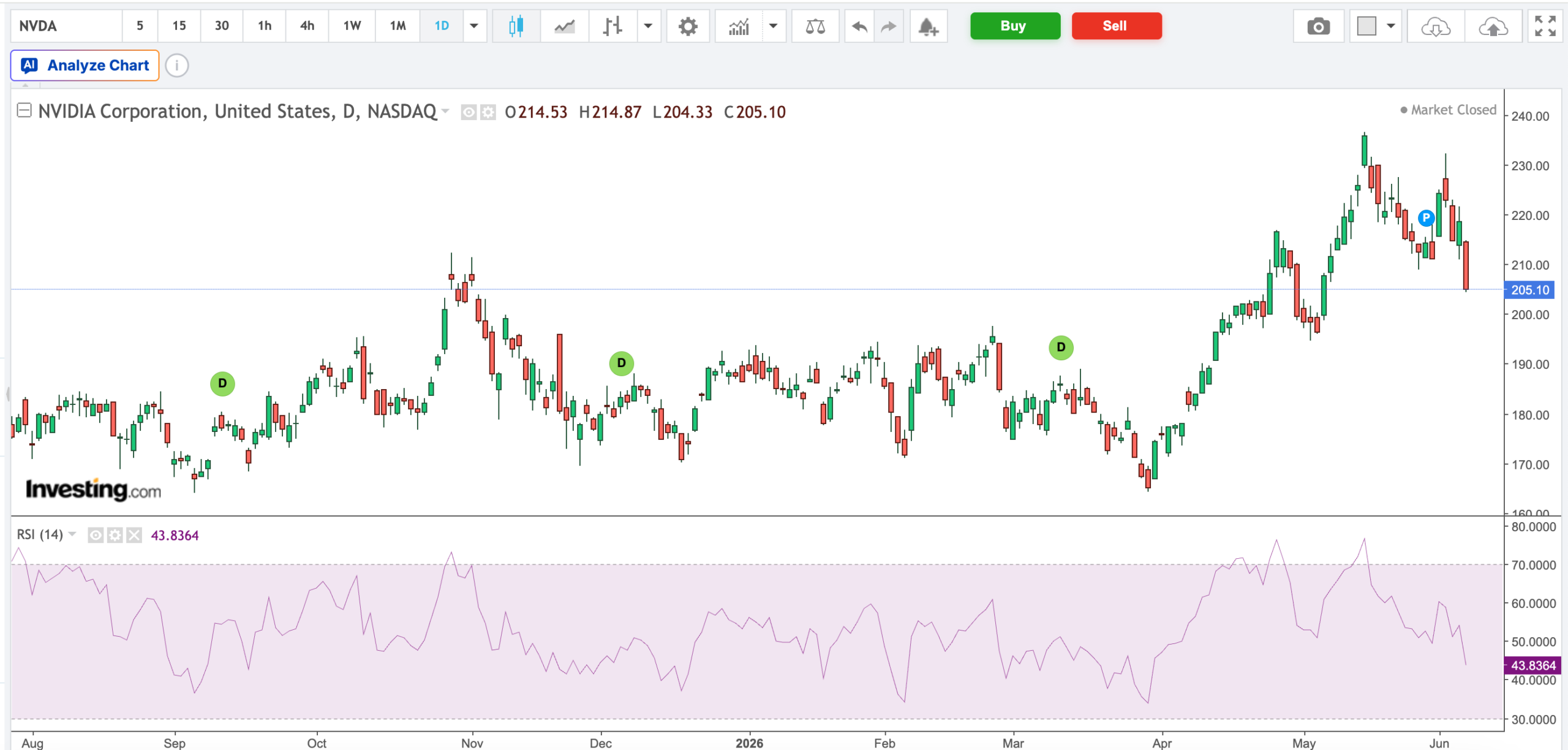Take a chart snapshot with camera icon
1568x750 pixels.
pos(1318,26)
